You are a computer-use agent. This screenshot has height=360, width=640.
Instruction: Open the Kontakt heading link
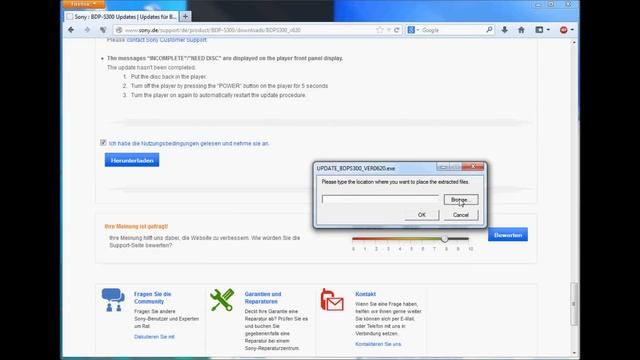[365, 294]
